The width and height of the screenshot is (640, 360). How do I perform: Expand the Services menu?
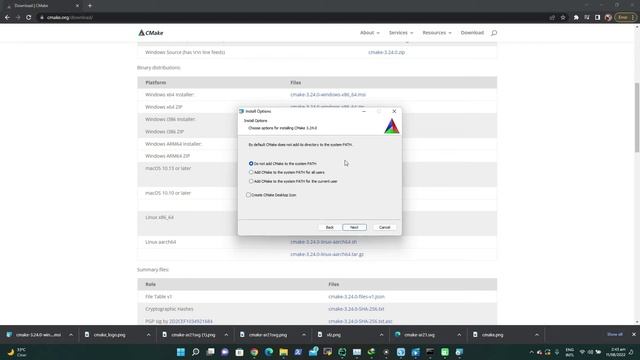pos(401,33)
